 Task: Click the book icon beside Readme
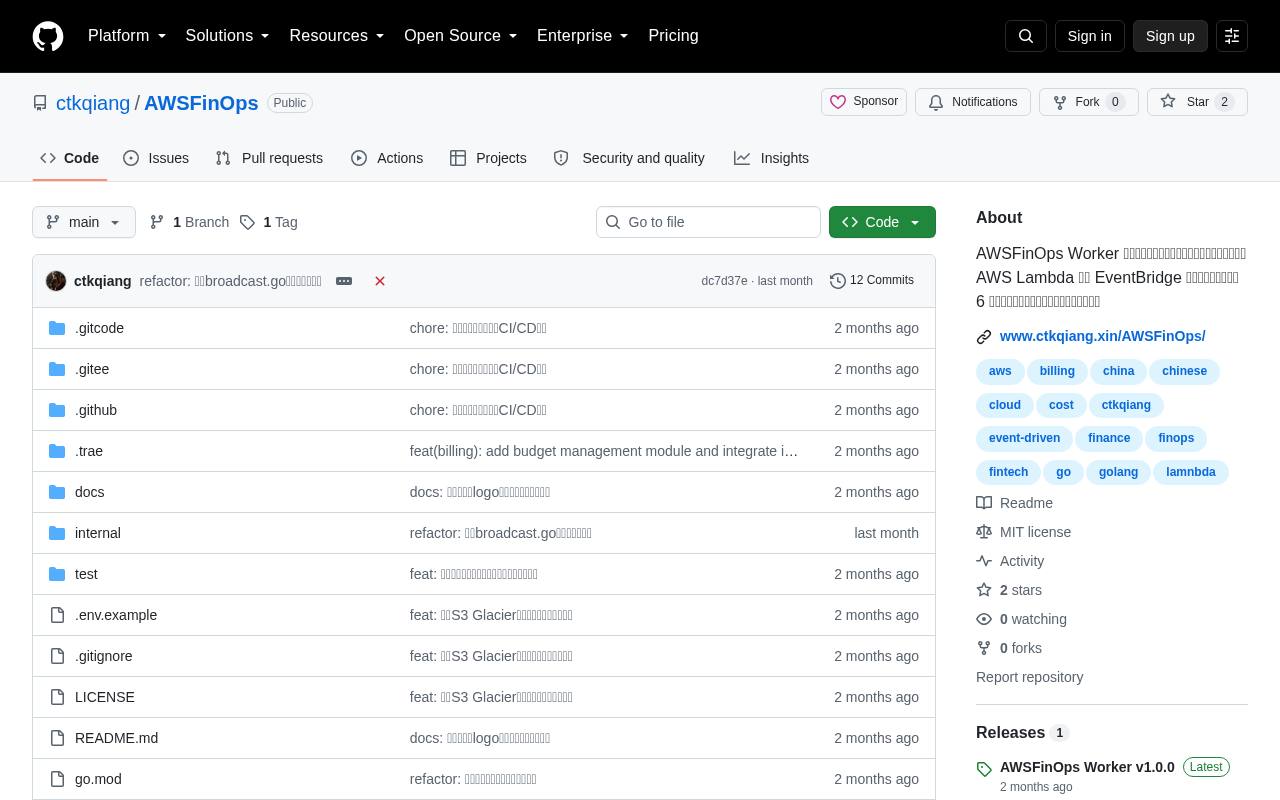984,503
